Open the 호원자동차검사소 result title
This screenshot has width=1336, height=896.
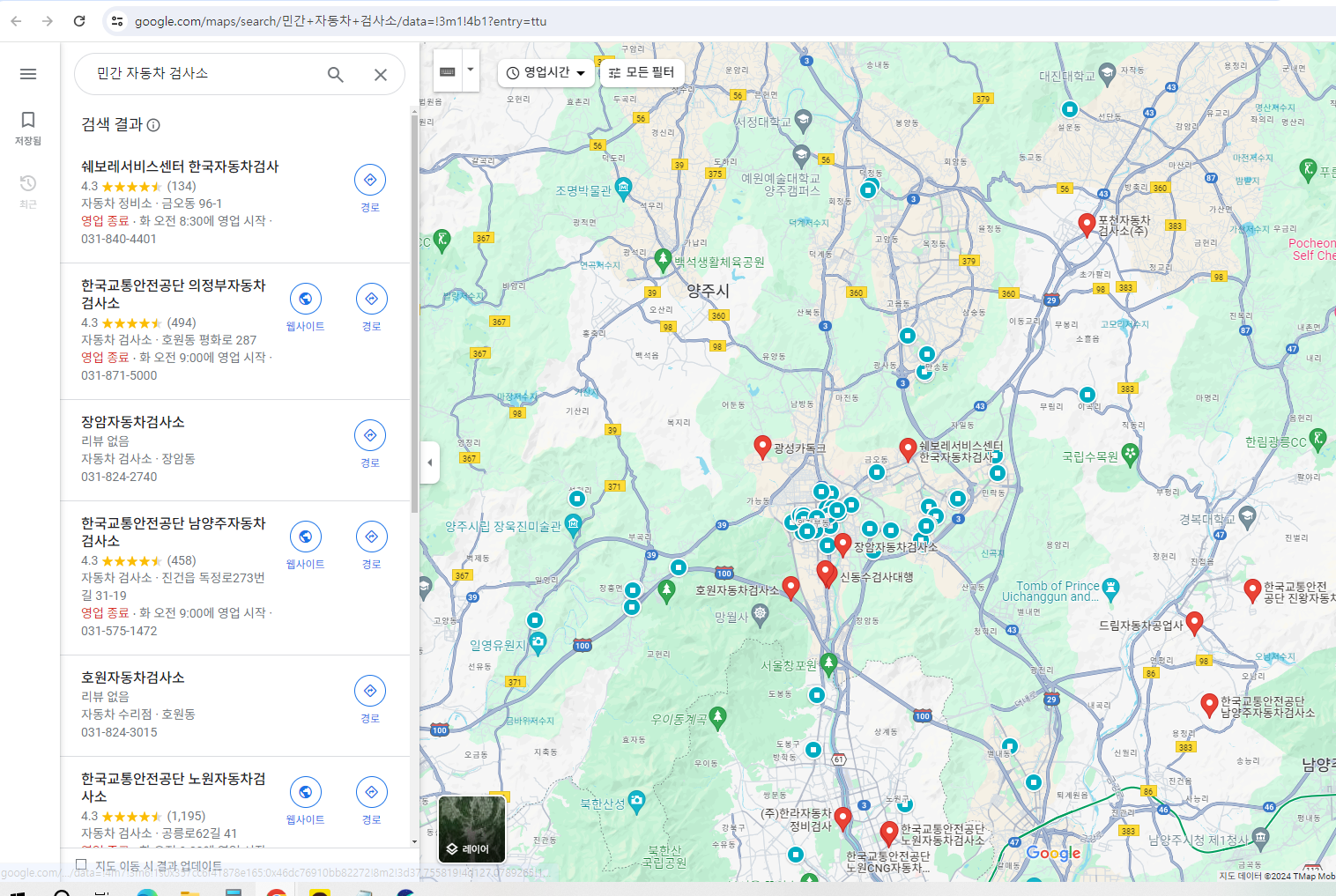point(133,678)
